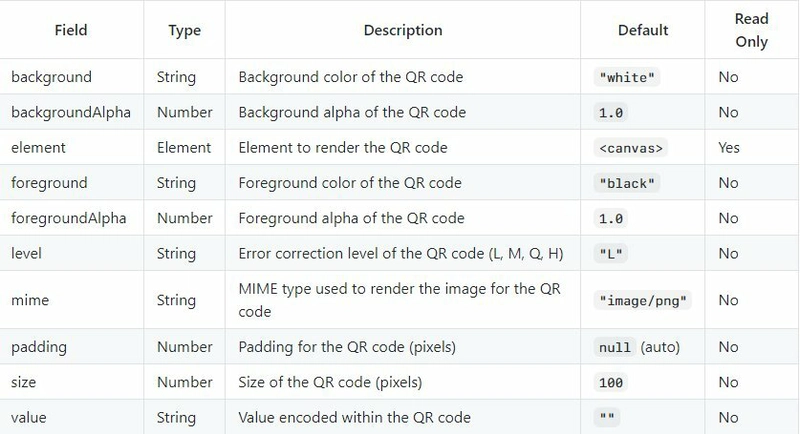The image size is (800, 434).
Task: Select the backgroundAlpha field name
Action: tap(71, 112)
